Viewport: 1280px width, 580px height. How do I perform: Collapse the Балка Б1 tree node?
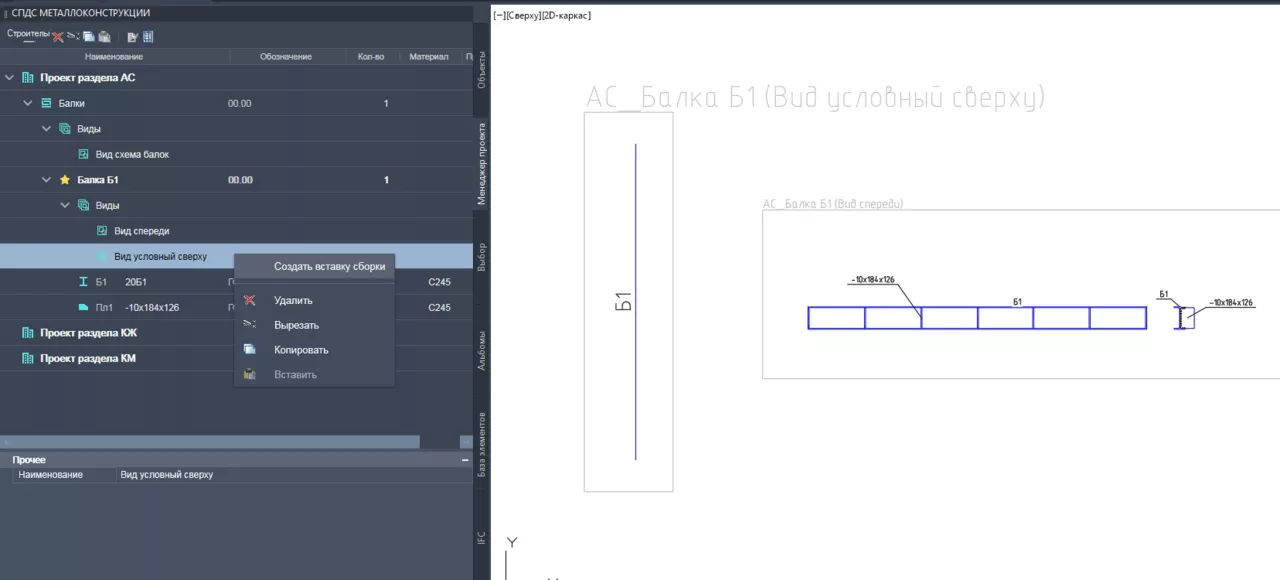point(46,180)
